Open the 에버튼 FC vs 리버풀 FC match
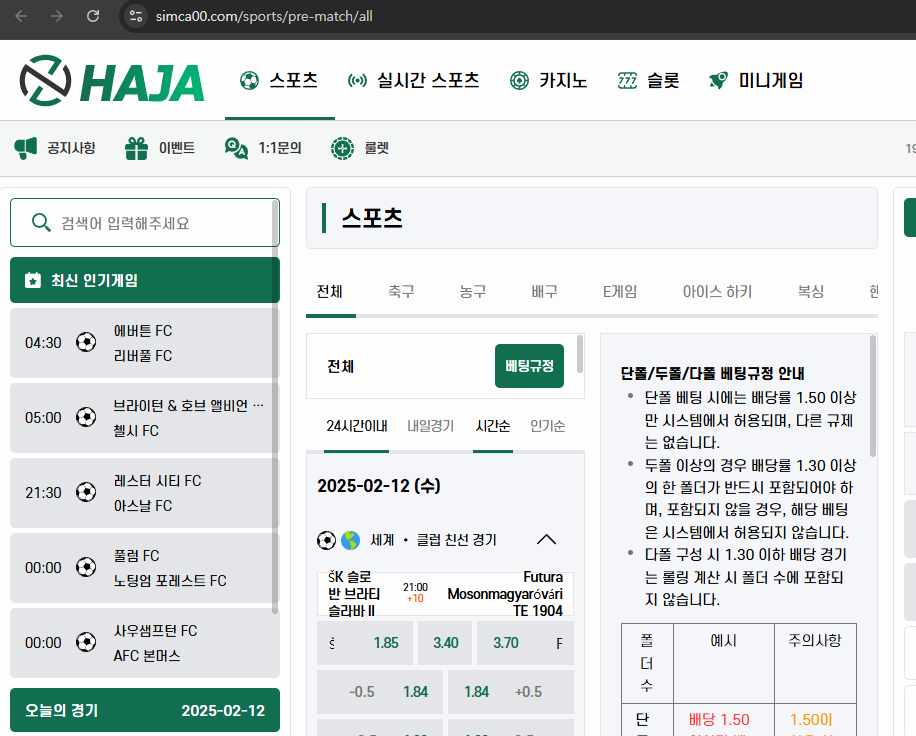This screenshot has width=916, height=736. [x=143, y=343]
